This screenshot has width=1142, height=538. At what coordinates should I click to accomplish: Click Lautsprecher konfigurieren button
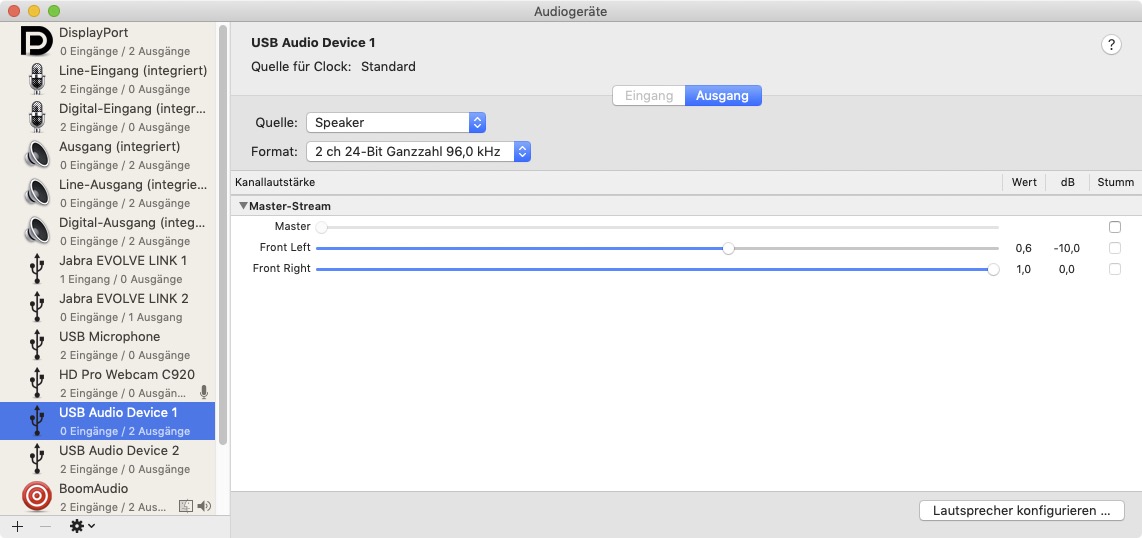[1021, 510]
